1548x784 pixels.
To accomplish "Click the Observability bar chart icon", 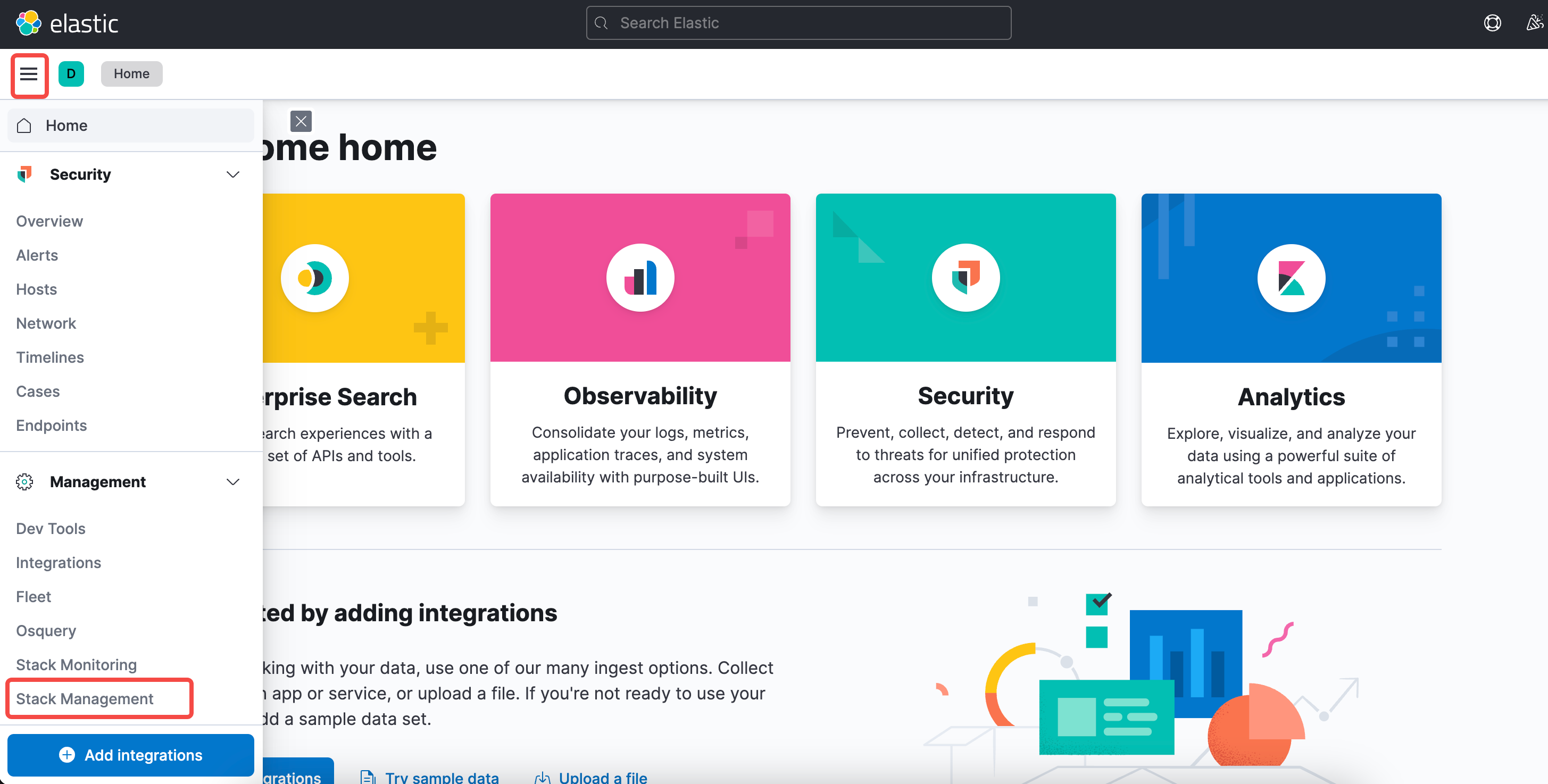I will point(640,278).
